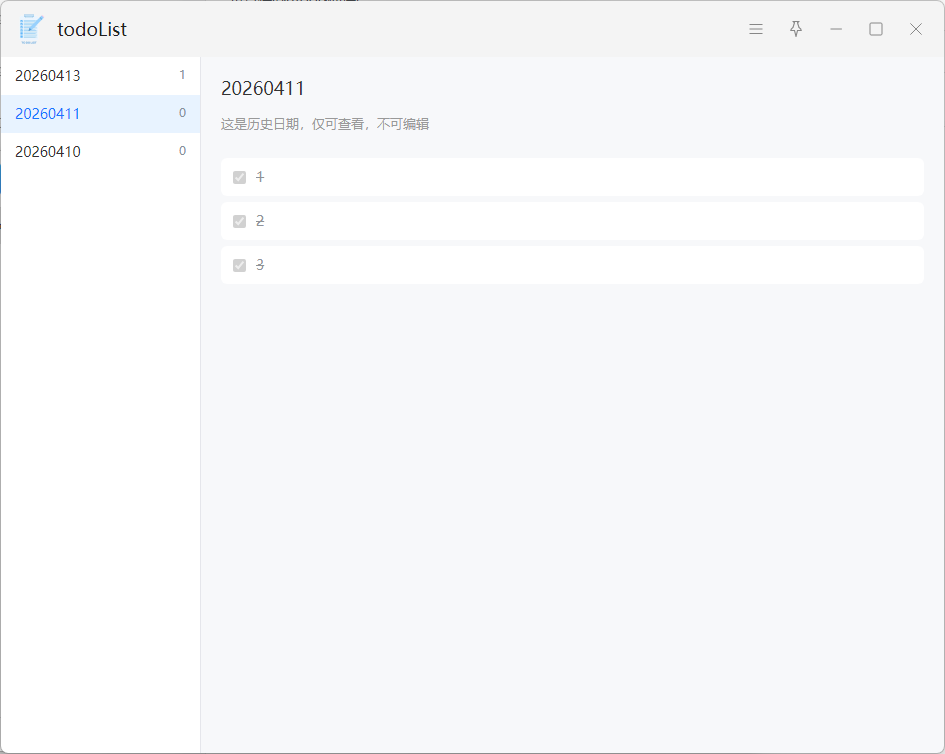Click the count badge beside 20260413

coord(182,75)
